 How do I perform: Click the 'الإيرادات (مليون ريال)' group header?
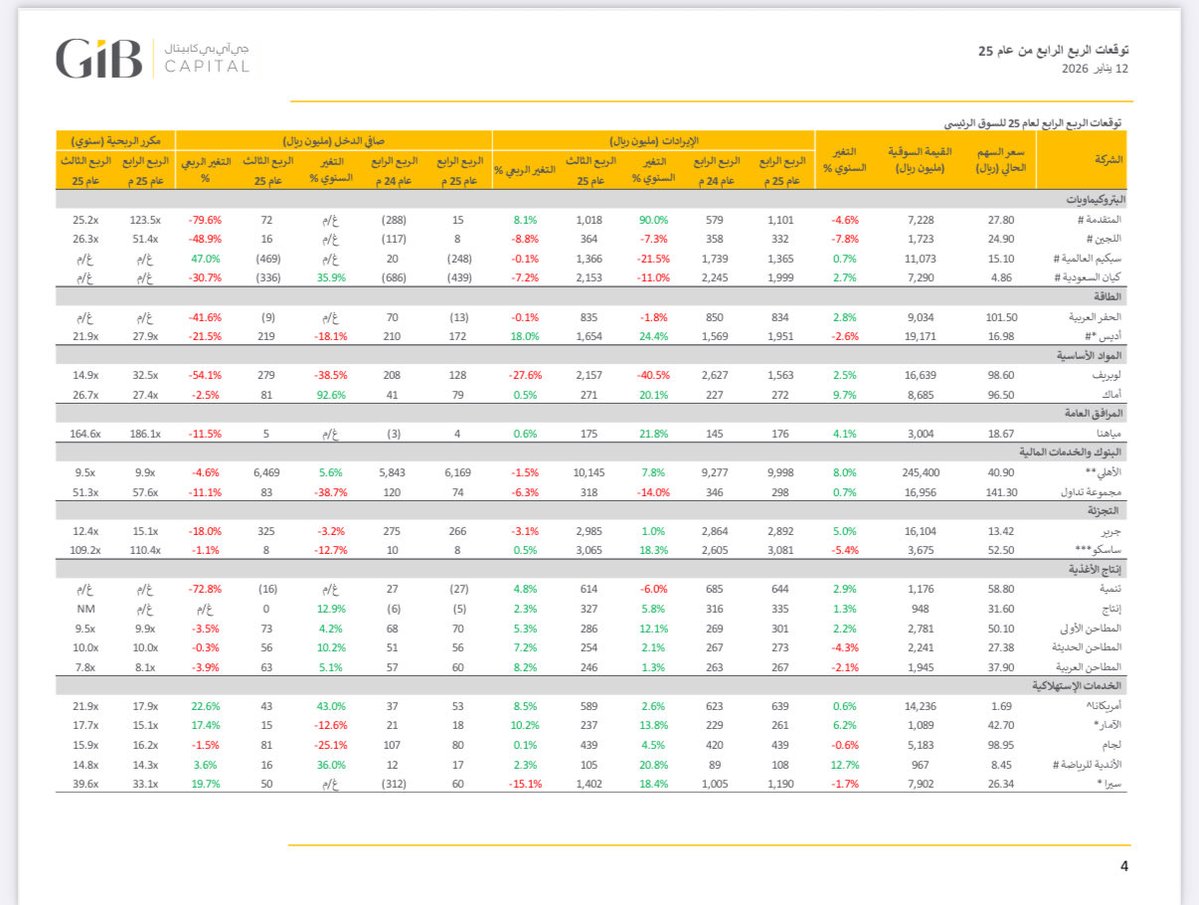pos(654,141)
